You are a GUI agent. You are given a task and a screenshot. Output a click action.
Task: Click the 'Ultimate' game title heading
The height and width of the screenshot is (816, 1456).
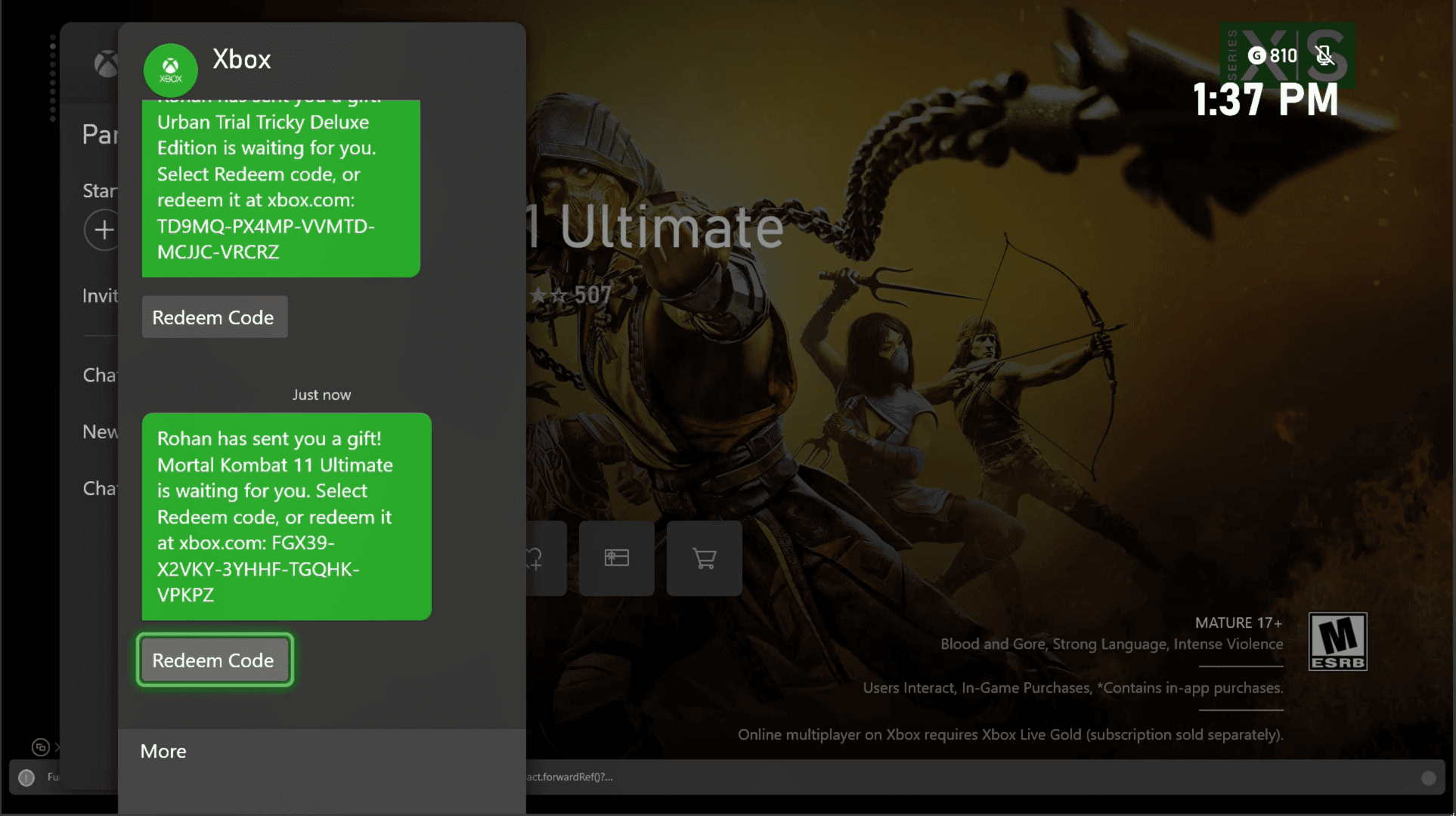pyautogui.click(x=671, y=227)
